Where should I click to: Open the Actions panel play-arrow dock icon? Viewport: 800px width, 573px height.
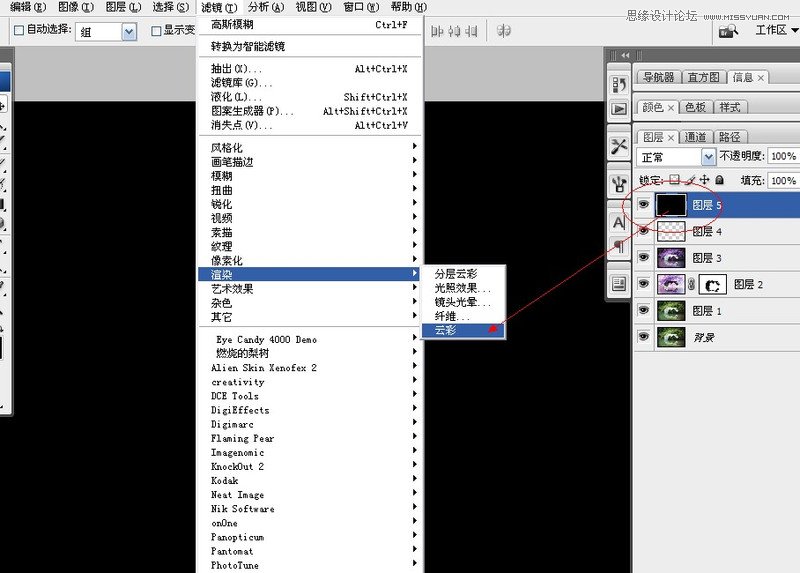coord(619,109)
